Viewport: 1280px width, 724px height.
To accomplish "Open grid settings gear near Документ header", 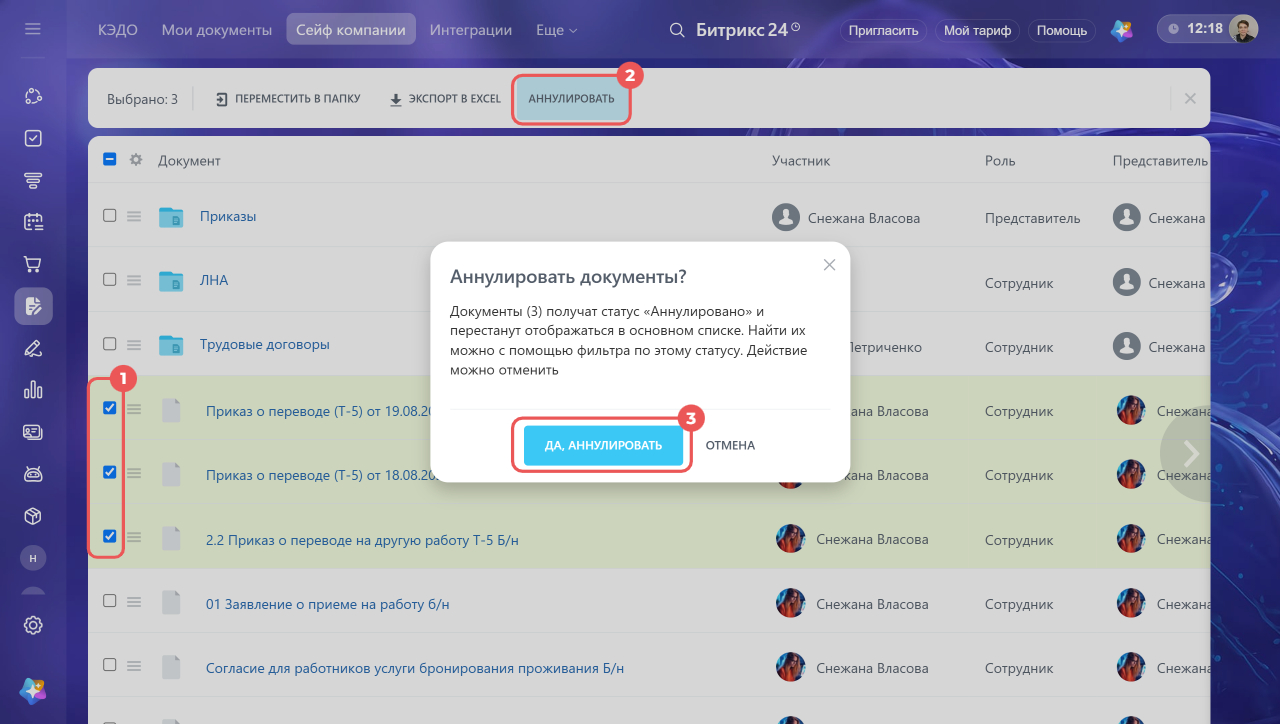I will click(x=136, y=160).
